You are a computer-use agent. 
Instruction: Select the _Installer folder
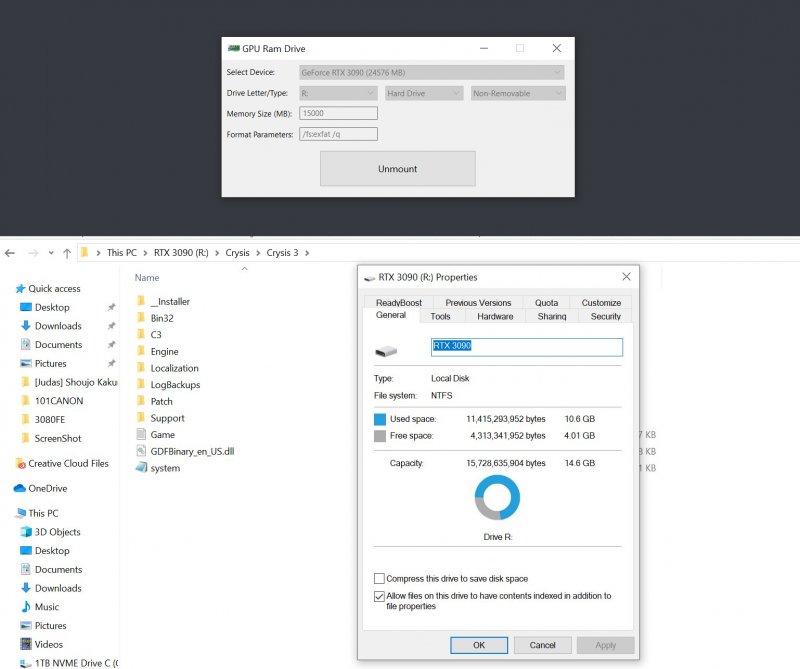[170, 302]
